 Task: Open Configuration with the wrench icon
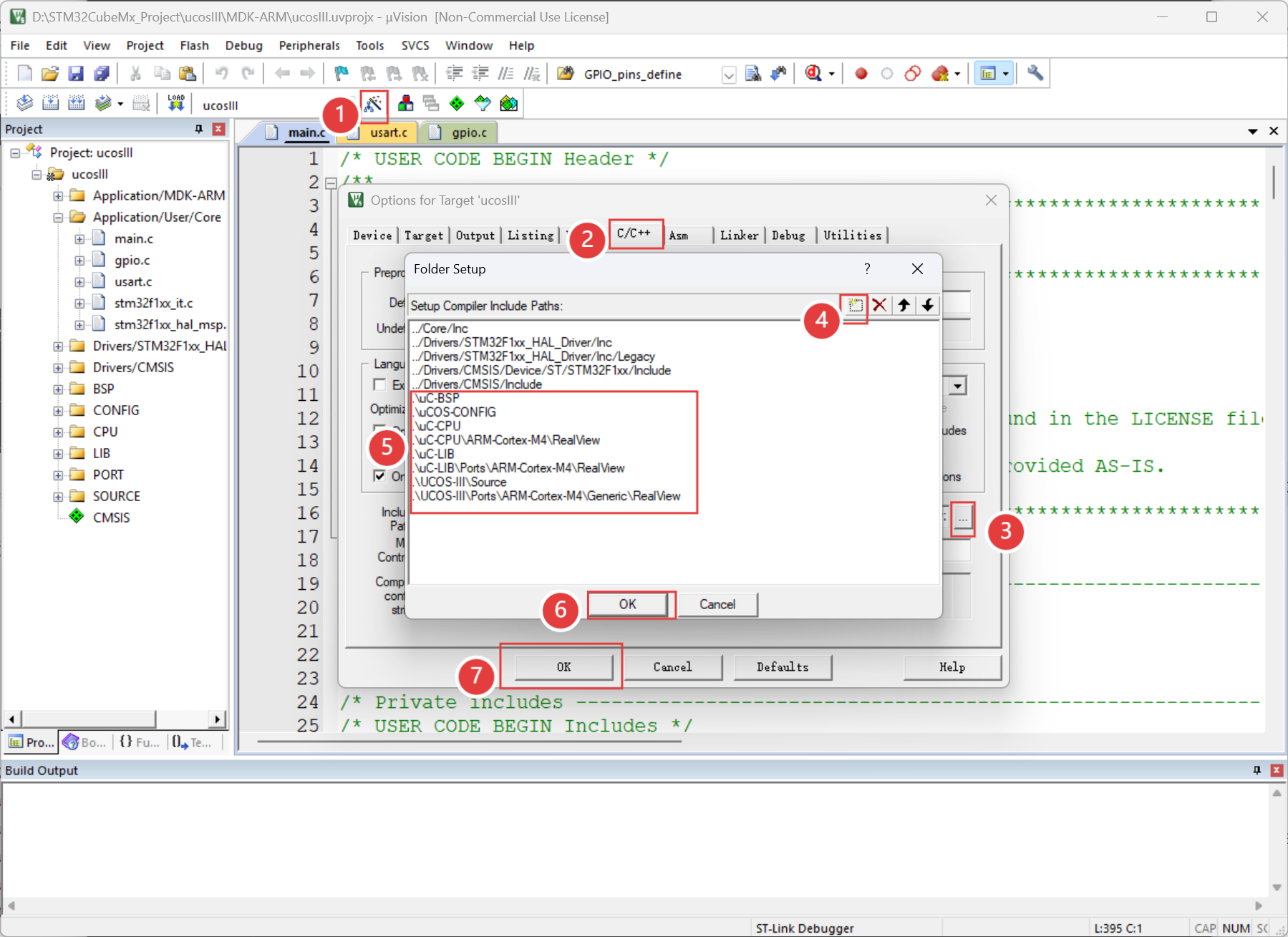tap(1035, 74)
